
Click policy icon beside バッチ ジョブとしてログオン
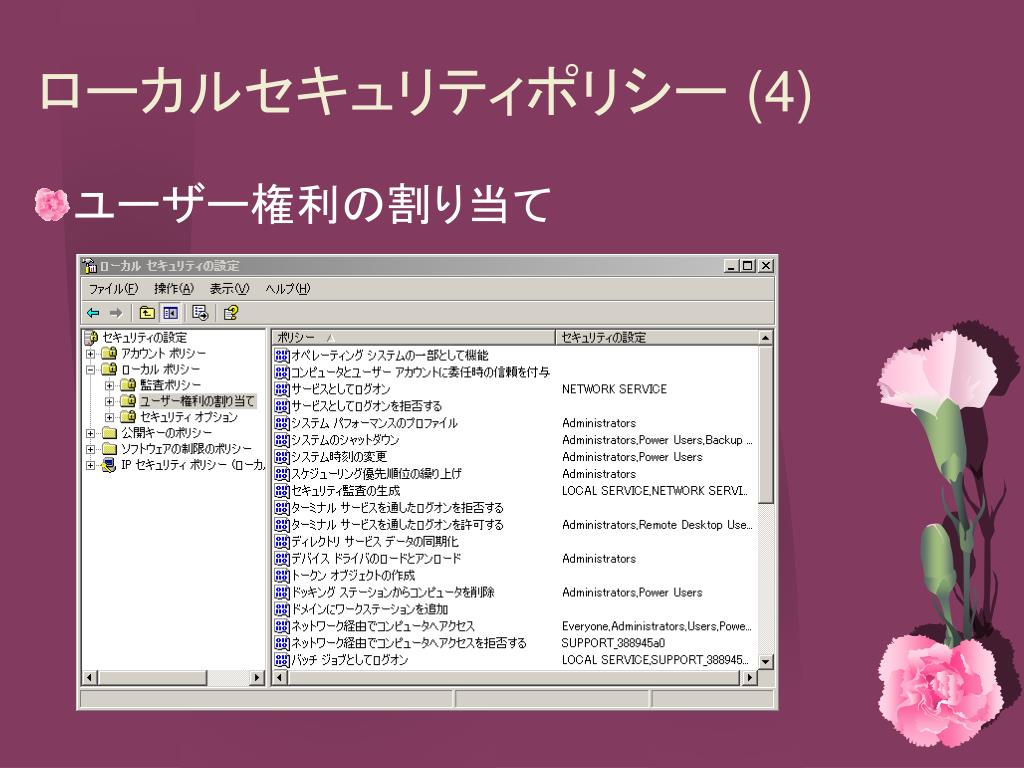tap(281, 660)
